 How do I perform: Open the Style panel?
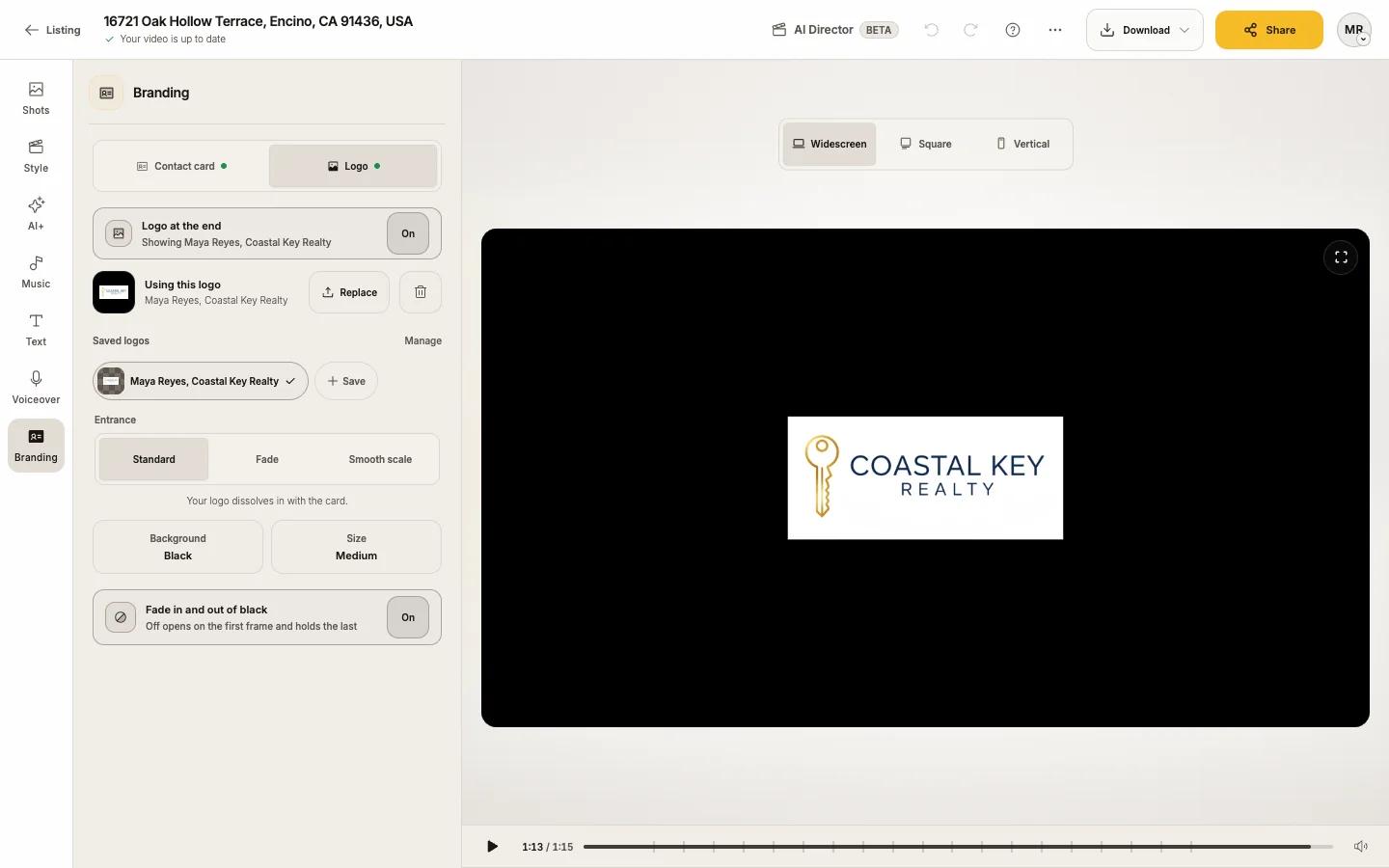click(x=36, y=156)
